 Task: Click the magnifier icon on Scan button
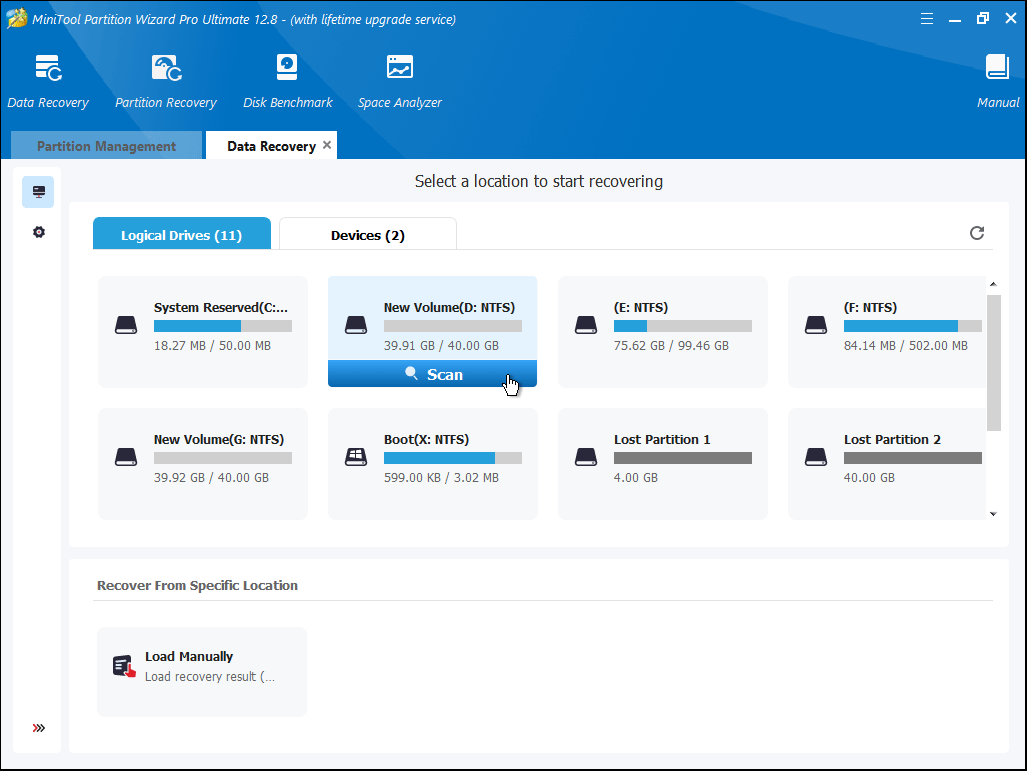(411, 373)
